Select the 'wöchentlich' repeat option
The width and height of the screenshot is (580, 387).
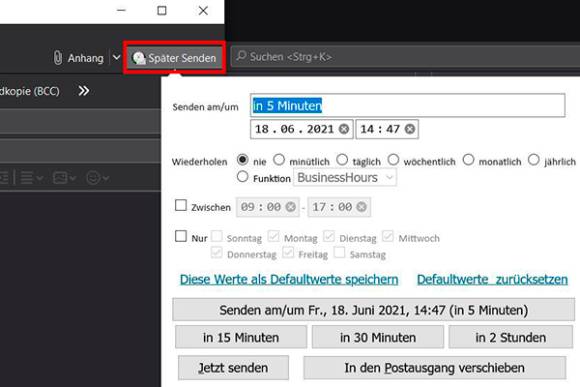pyautogui.click(x=393, y=159)
